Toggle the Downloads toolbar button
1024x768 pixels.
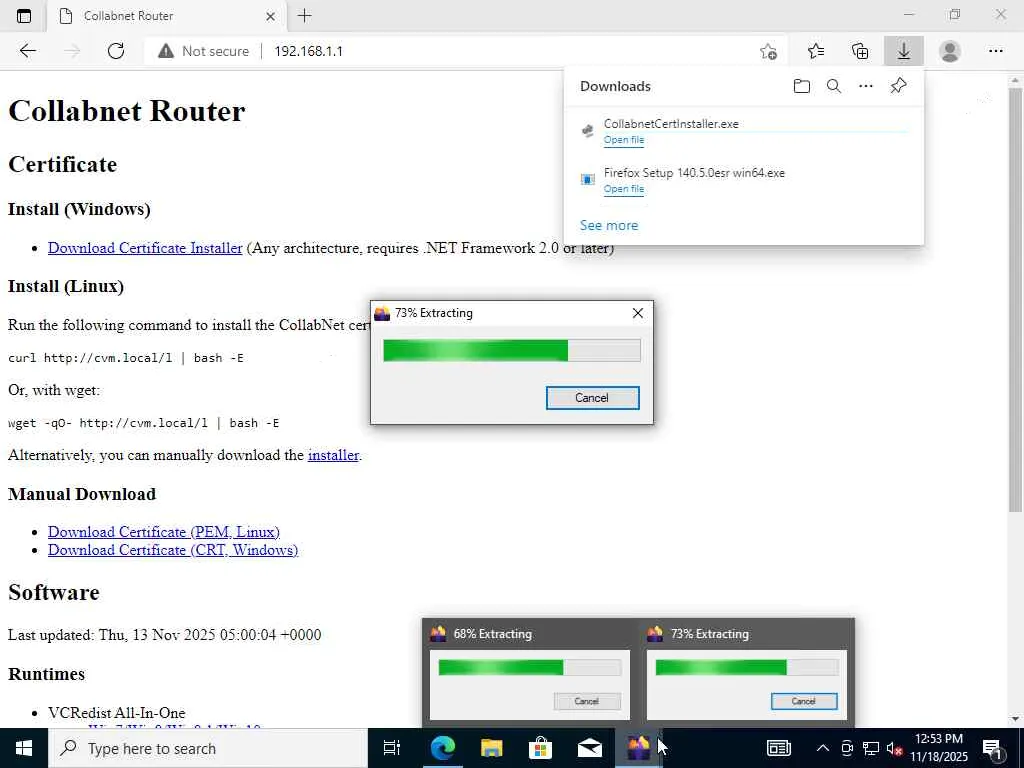[904, 51]
